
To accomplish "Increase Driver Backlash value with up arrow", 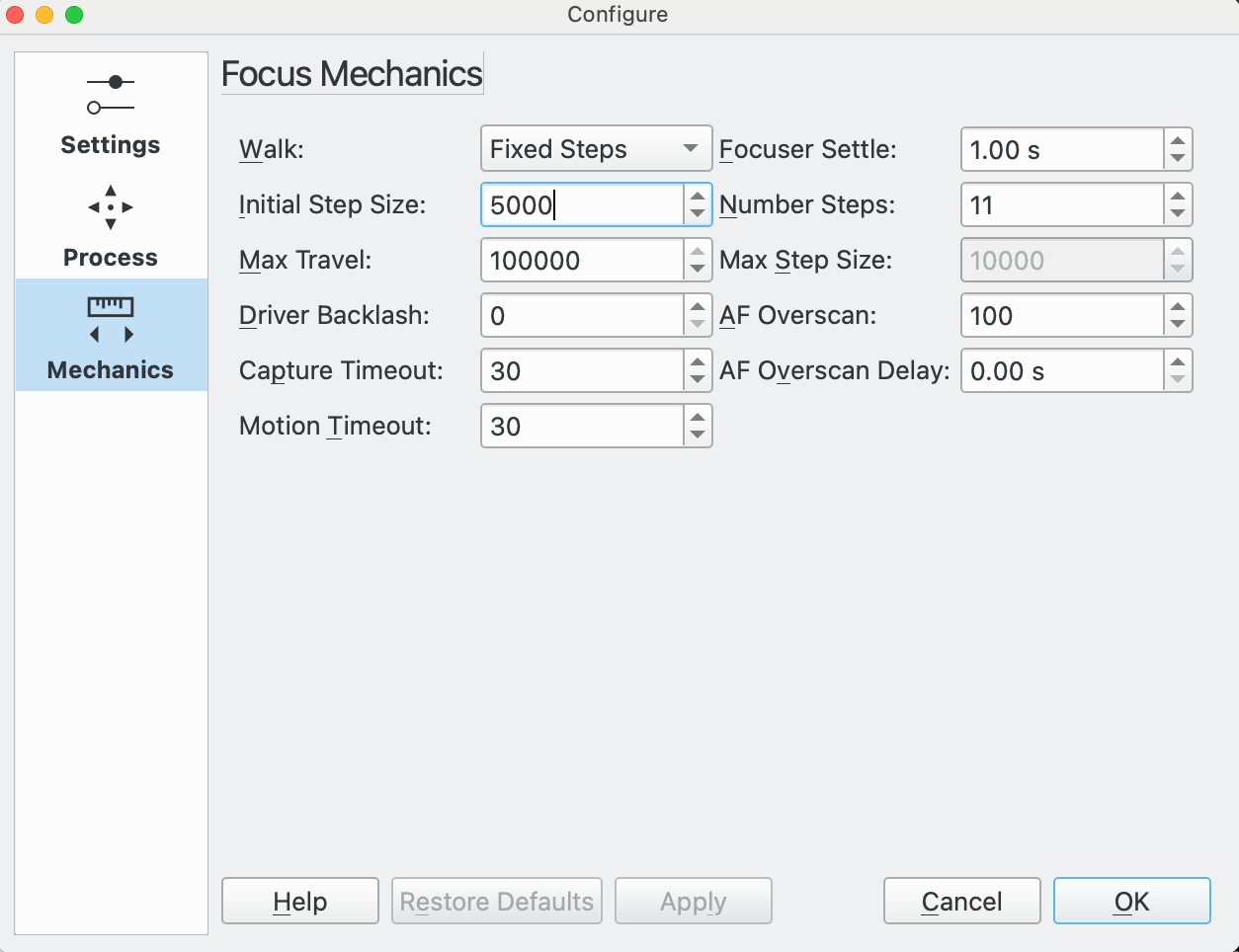I will [698, 306].
